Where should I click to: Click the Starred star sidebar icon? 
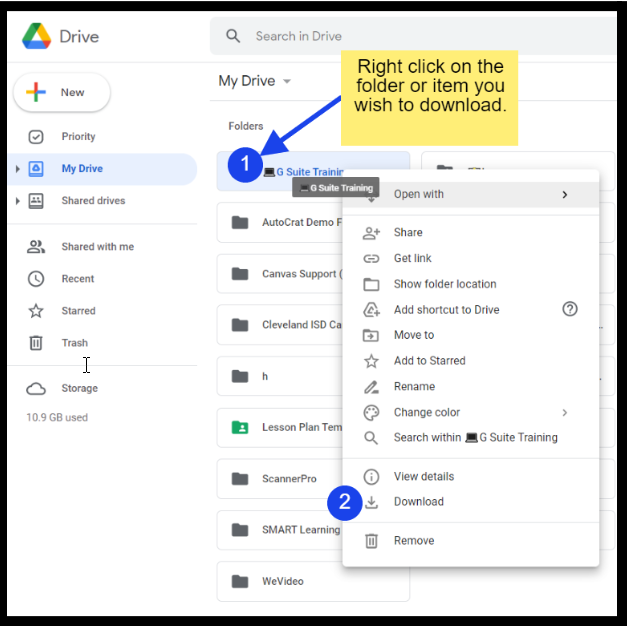[36, 311]
